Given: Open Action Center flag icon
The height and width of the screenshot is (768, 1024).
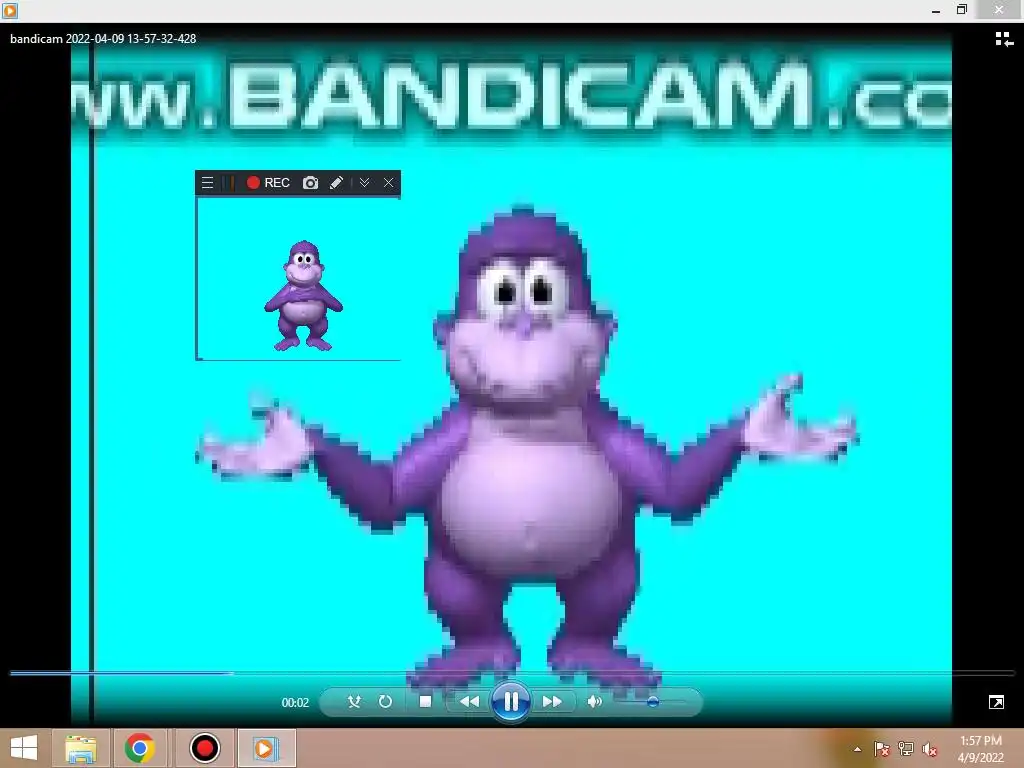Looking at the screenshot, I should pyautogui.click(x=882, y=749).
